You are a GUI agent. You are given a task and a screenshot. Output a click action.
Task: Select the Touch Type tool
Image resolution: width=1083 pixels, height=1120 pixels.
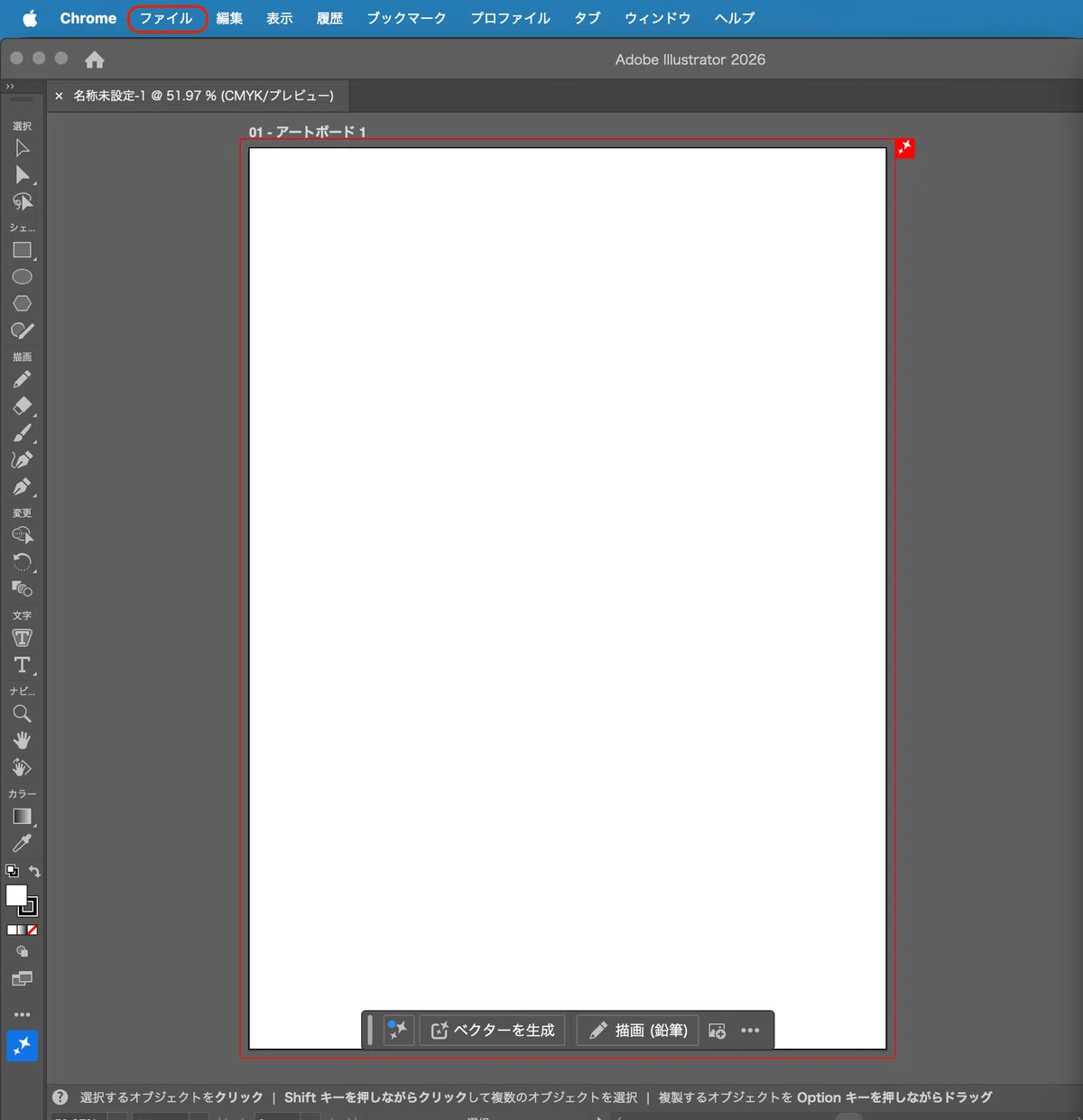tap(23, 638)
